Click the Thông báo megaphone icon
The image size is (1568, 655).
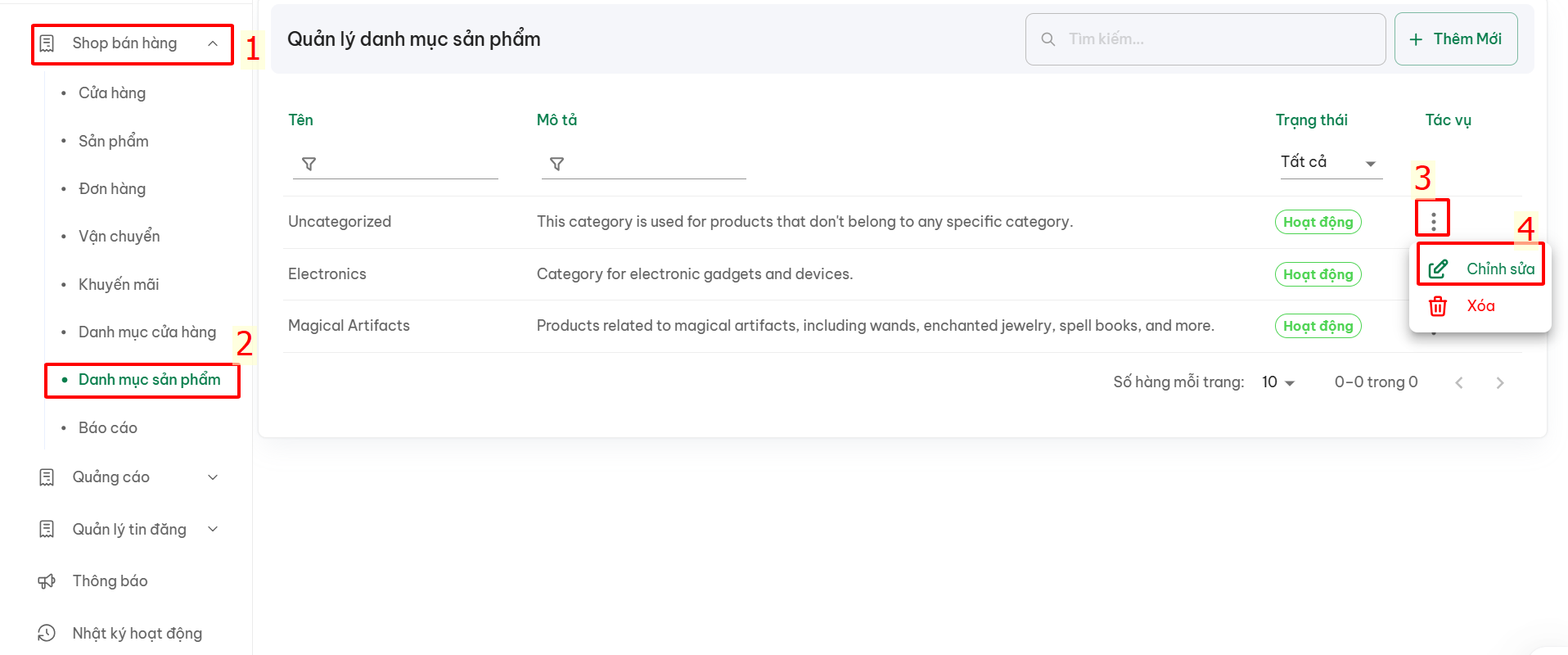(47, 581)
